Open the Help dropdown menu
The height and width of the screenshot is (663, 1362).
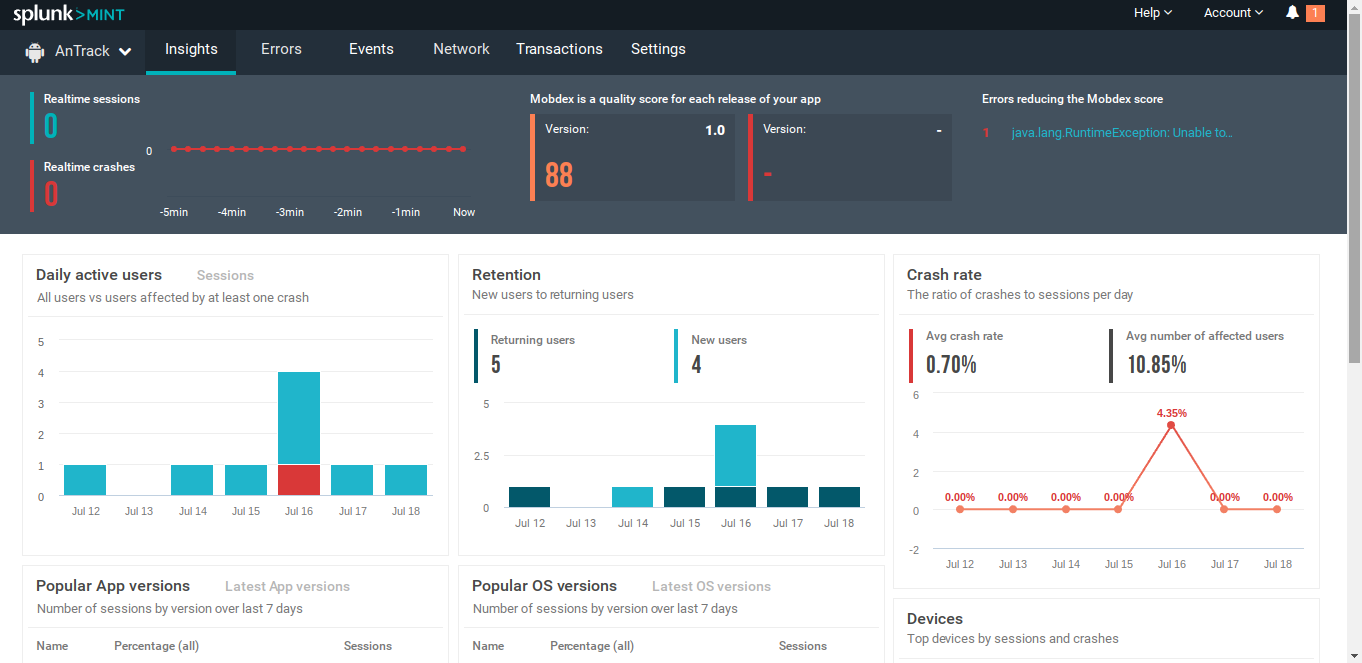[x=1152, y=13]
